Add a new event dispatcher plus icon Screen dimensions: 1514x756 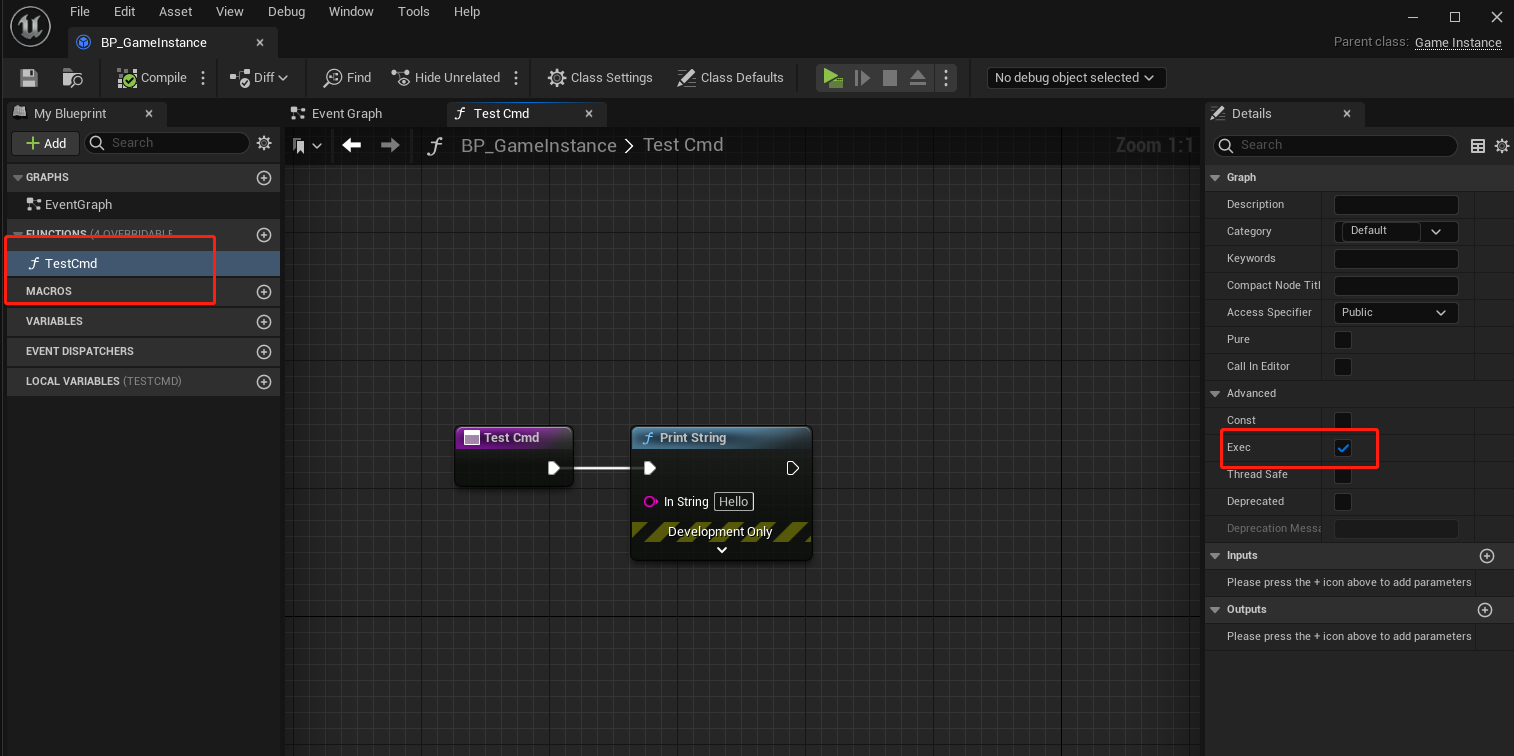coord(264,352)
